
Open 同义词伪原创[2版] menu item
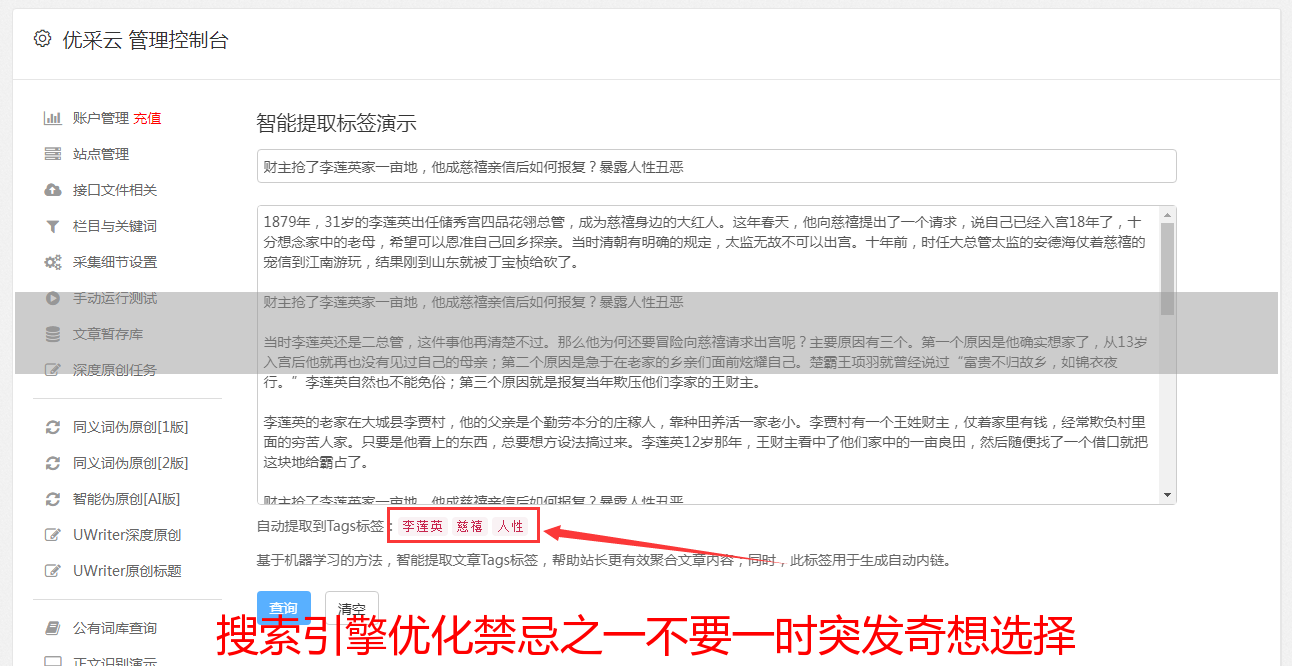click(130, 463)
